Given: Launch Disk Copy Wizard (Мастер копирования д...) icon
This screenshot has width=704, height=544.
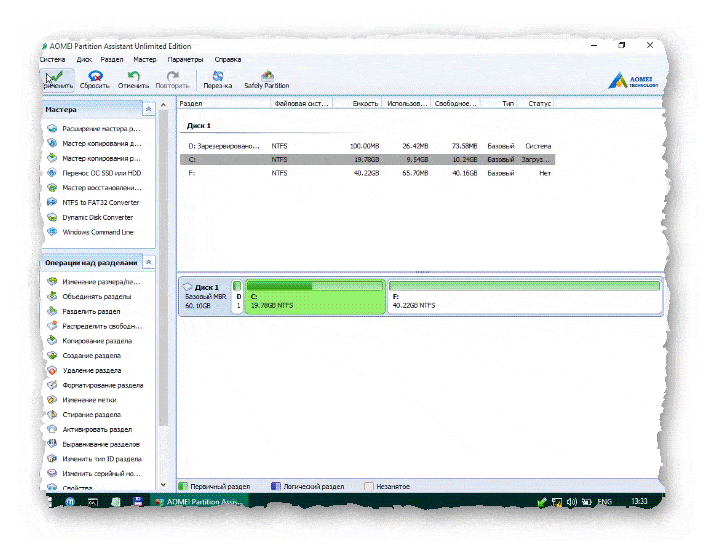Looking at the screenshot, I should (52, 143).
